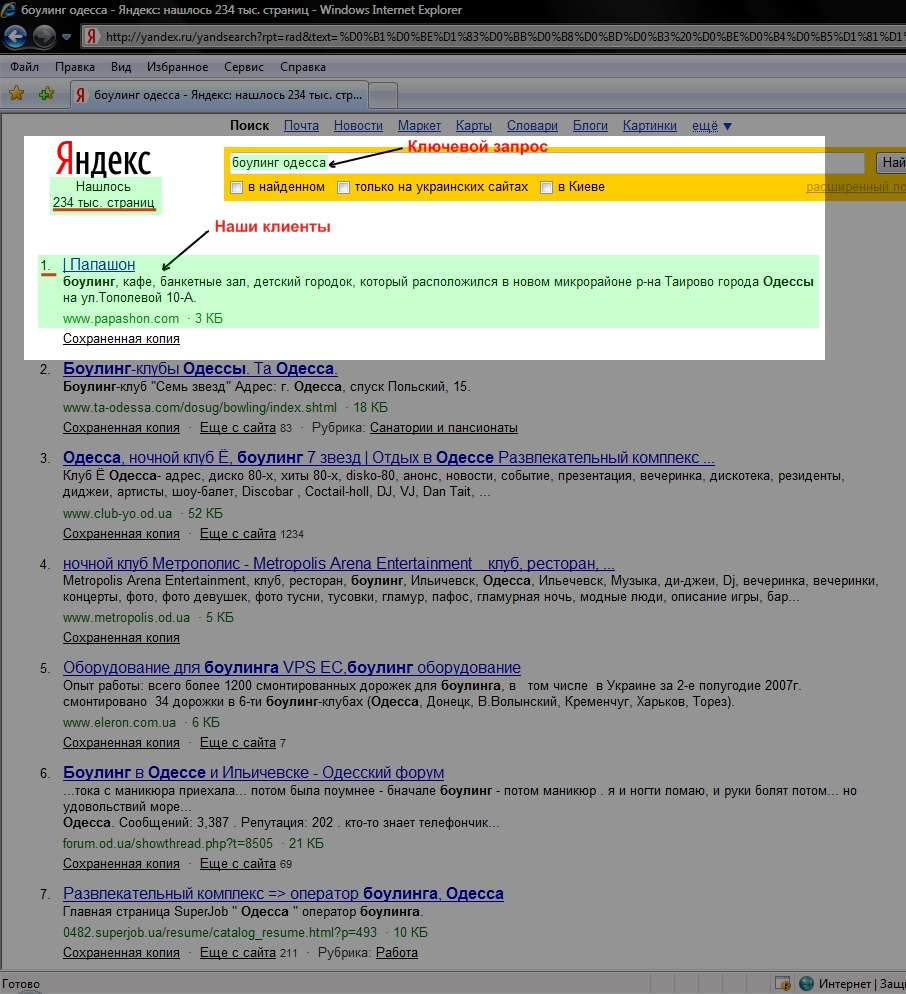Open the Санатории и пансионаты rubric link
The width and height of the screenshot is (906, 994).
(x=444, y=428)
